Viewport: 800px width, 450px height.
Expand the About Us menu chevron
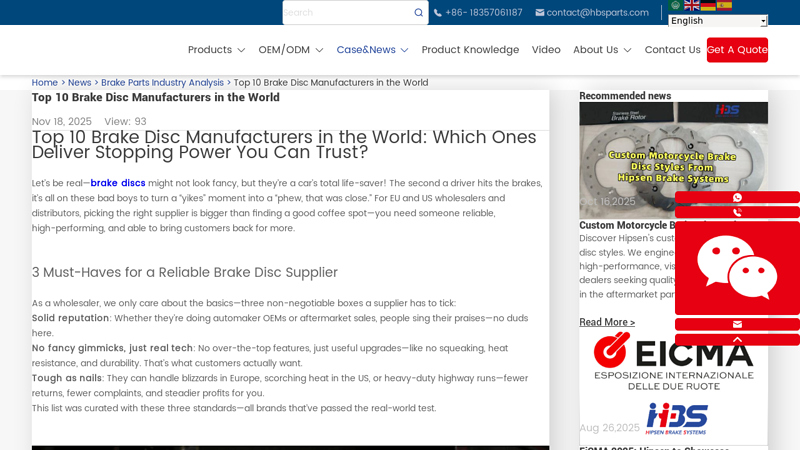[628, 50]
